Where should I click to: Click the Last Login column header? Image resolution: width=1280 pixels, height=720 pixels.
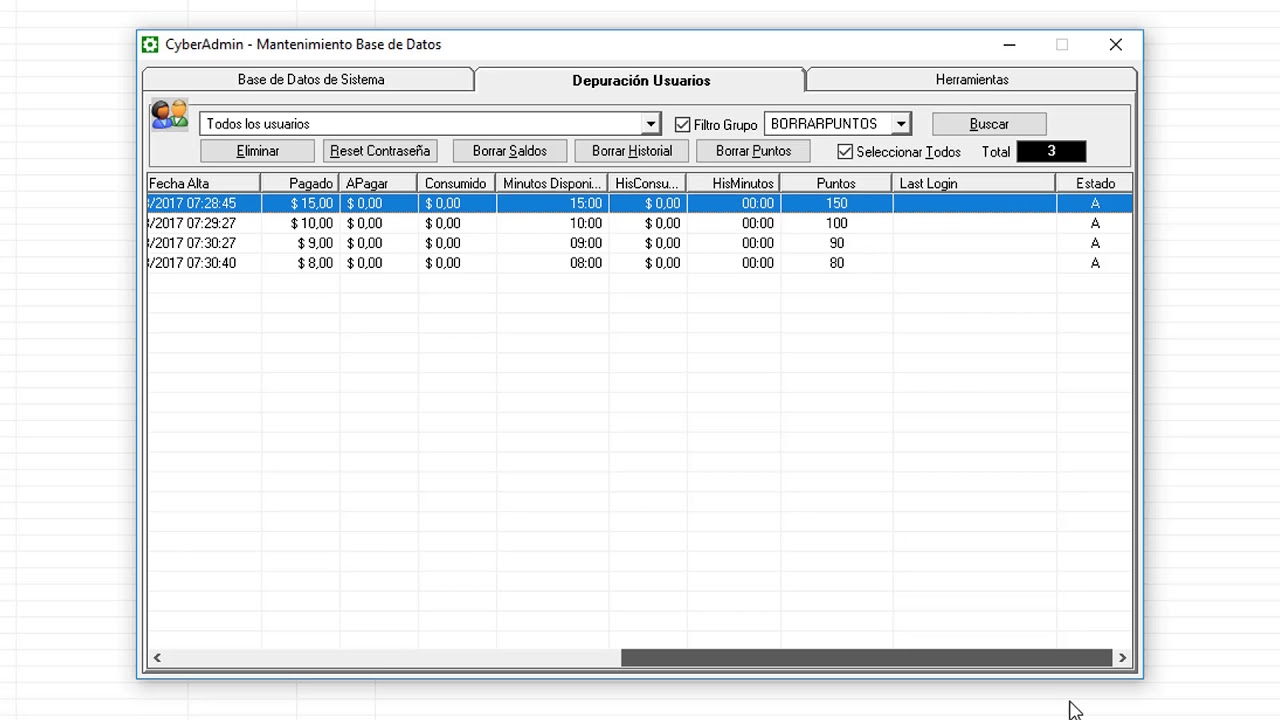(974, 184)
